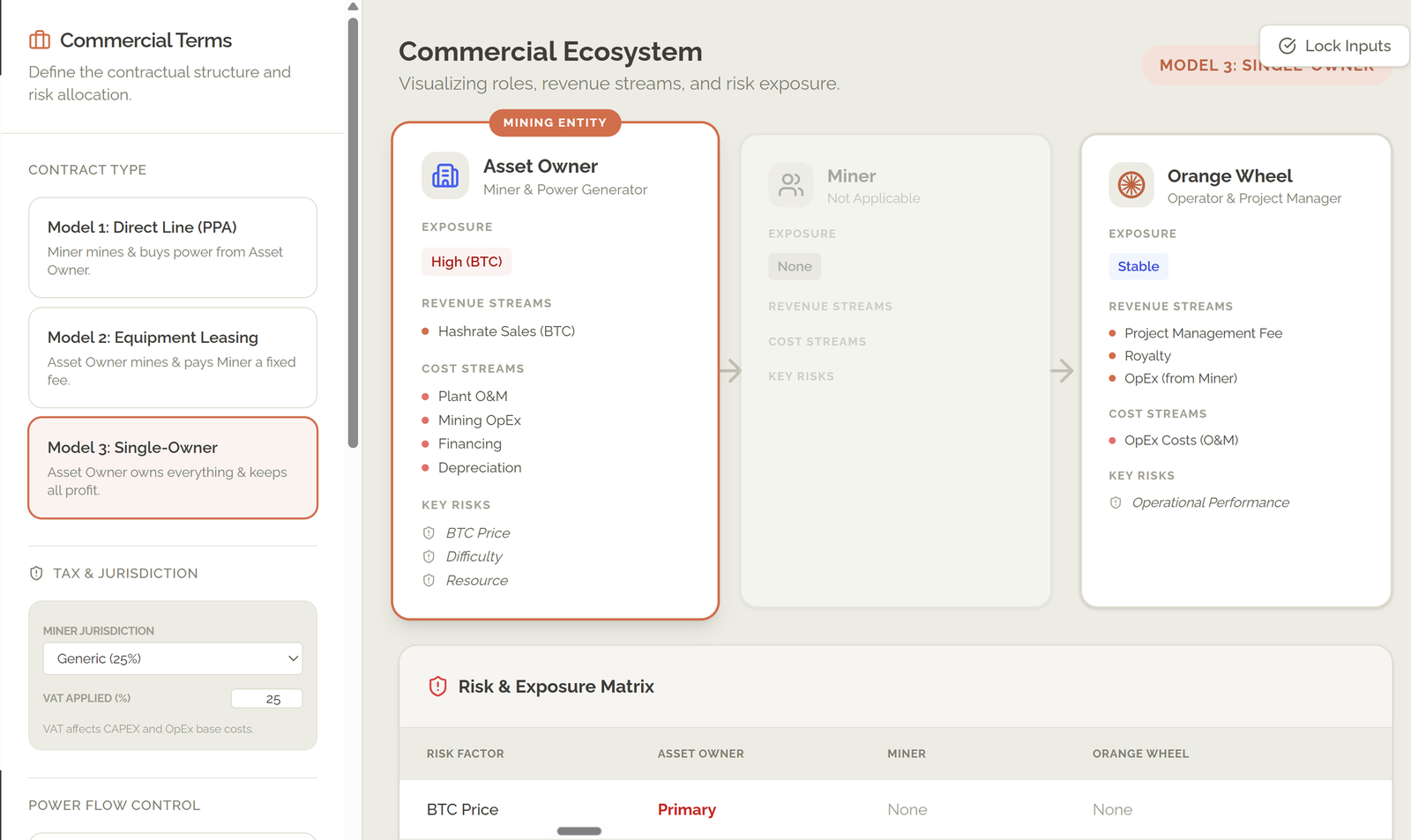Click the Risk & Exposure Matrix shield icon
The image size is (1411, 840).
(437, 687)
